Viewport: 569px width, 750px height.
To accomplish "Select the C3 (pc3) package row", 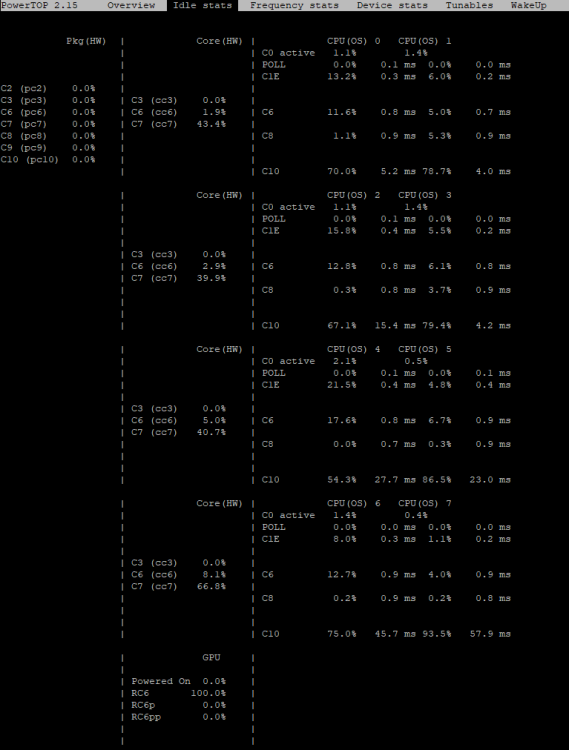I will (48, 100).
